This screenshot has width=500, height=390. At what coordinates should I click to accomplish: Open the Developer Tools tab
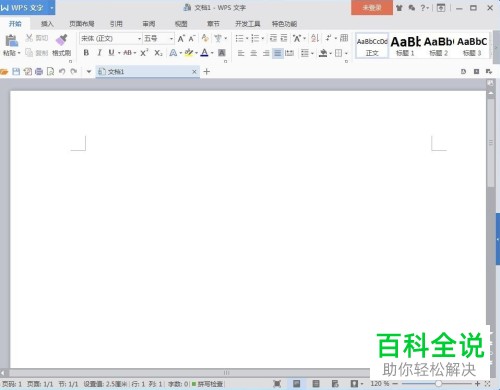[x=247, y=24]
